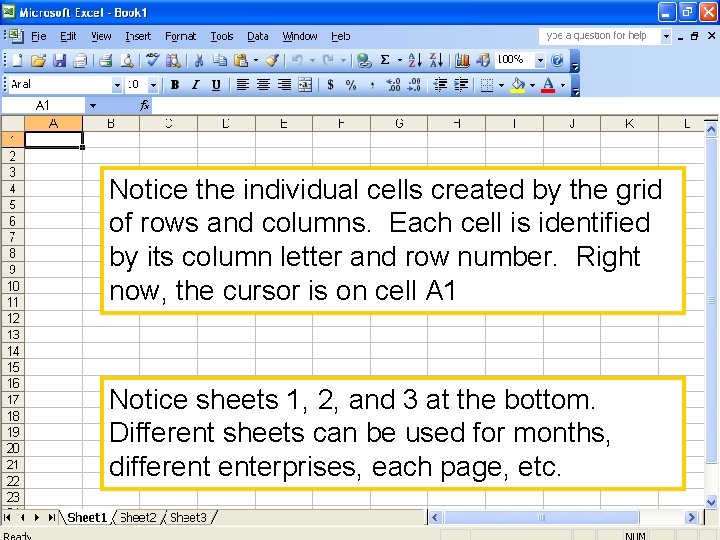Click the horizontal scrollbar right arrow
720x540 pixels.
[691, 518]
